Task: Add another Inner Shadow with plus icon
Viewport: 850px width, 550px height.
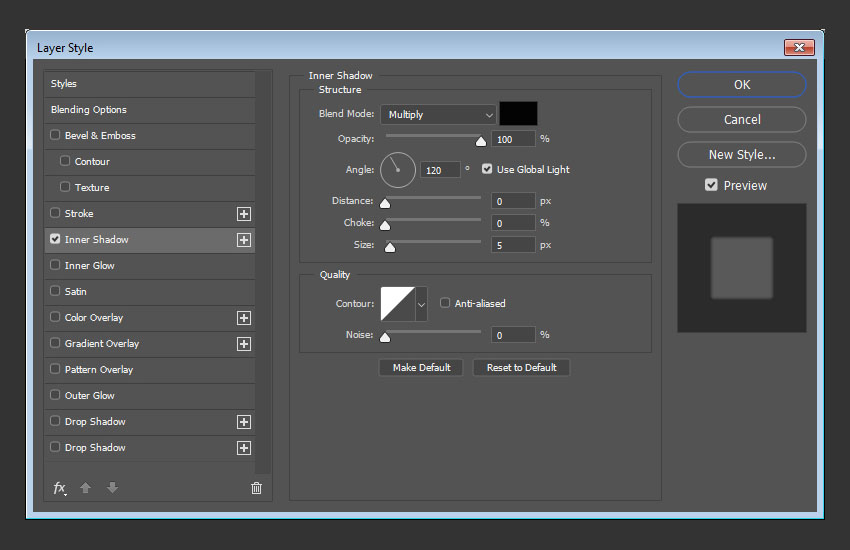Action: [x=243, y=240]
